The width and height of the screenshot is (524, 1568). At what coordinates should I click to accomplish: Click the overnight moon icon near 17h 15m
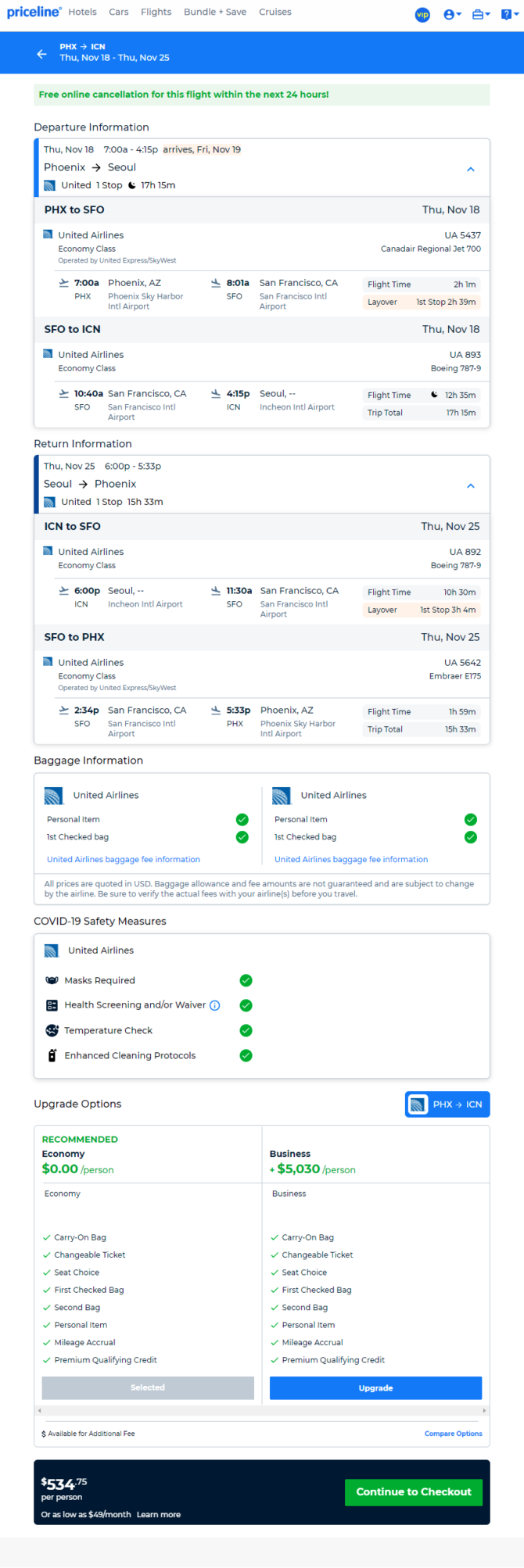tap(131, 185)
